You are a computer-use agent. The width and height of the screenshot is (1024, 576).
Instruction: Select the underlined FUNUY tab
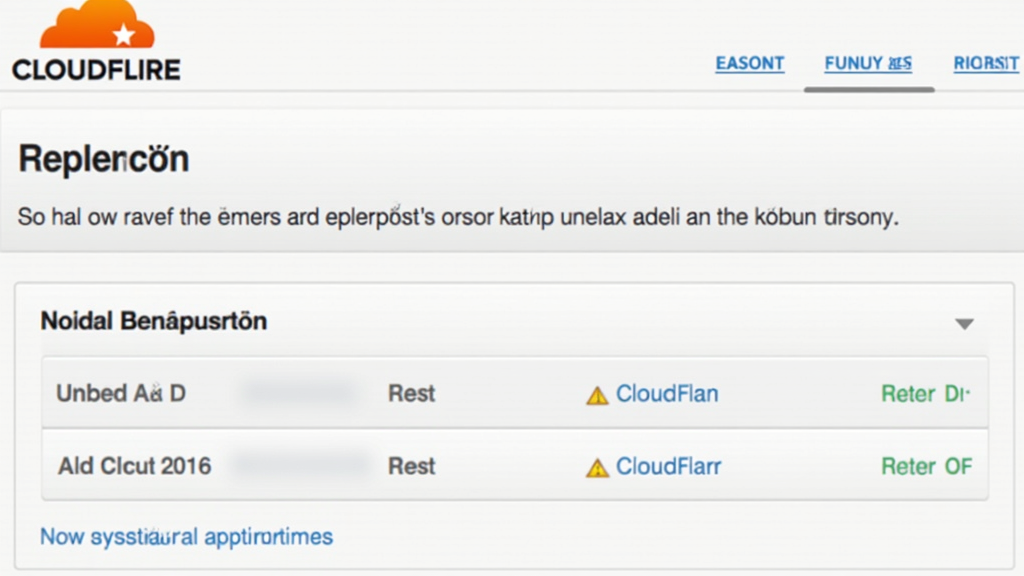click(x=868, y=63)
